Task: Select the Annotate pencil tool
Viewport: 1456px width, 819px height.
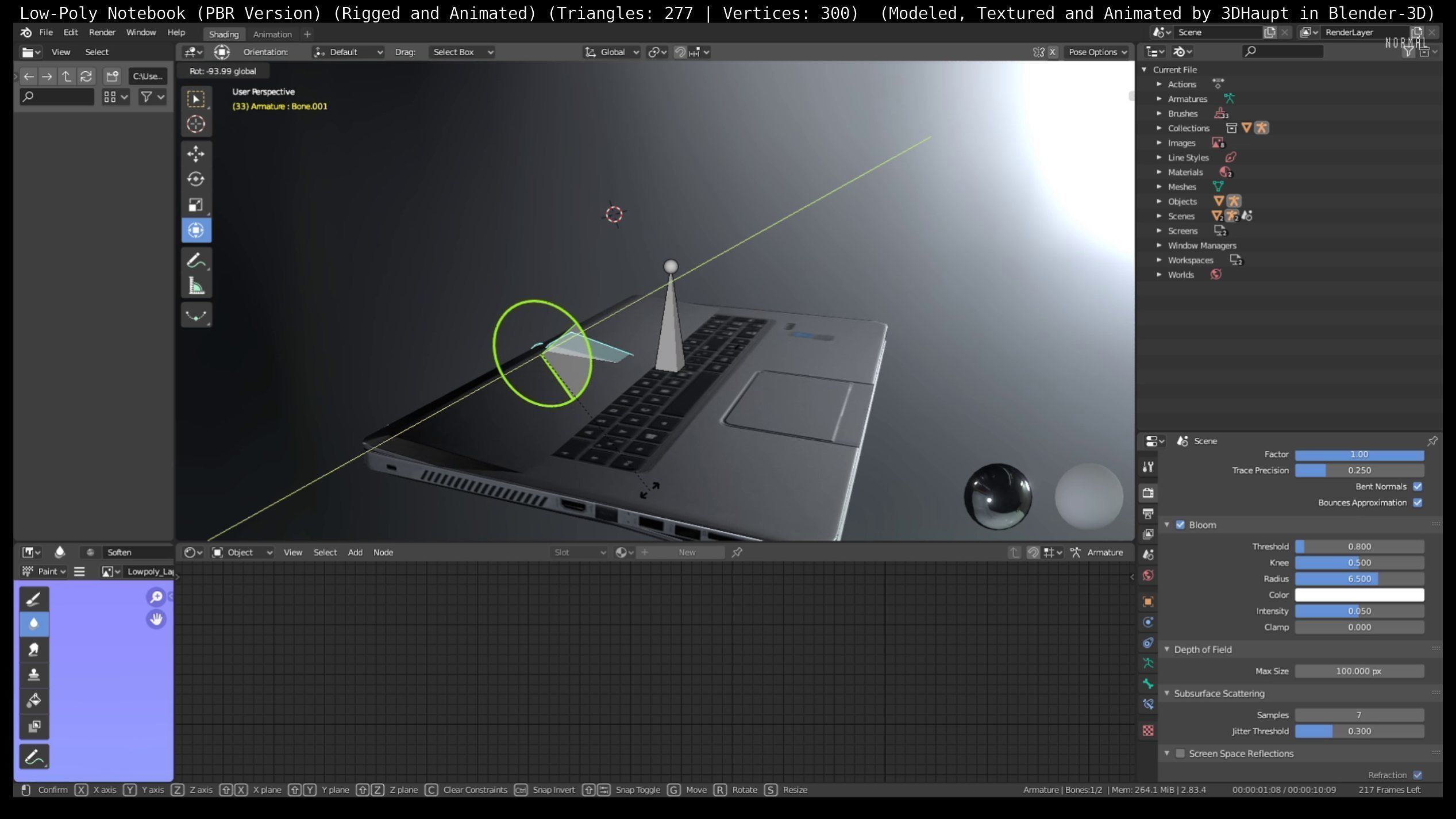Action: tap(196, 261)
